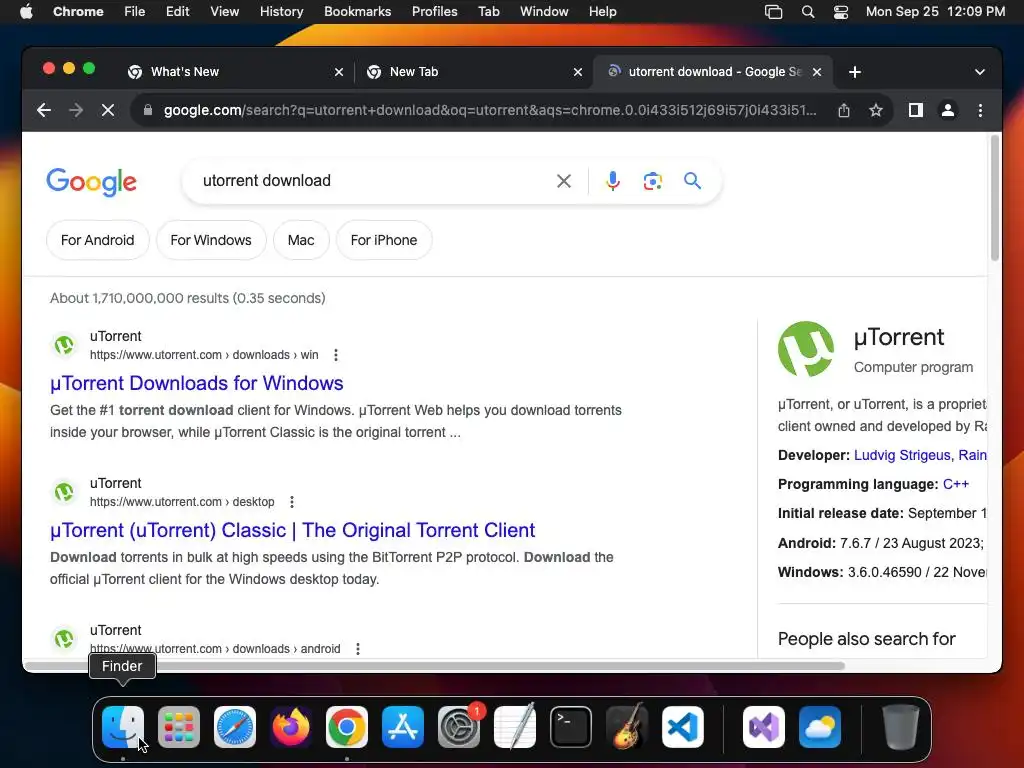Open options for the desktop result

tap(292, 502)
